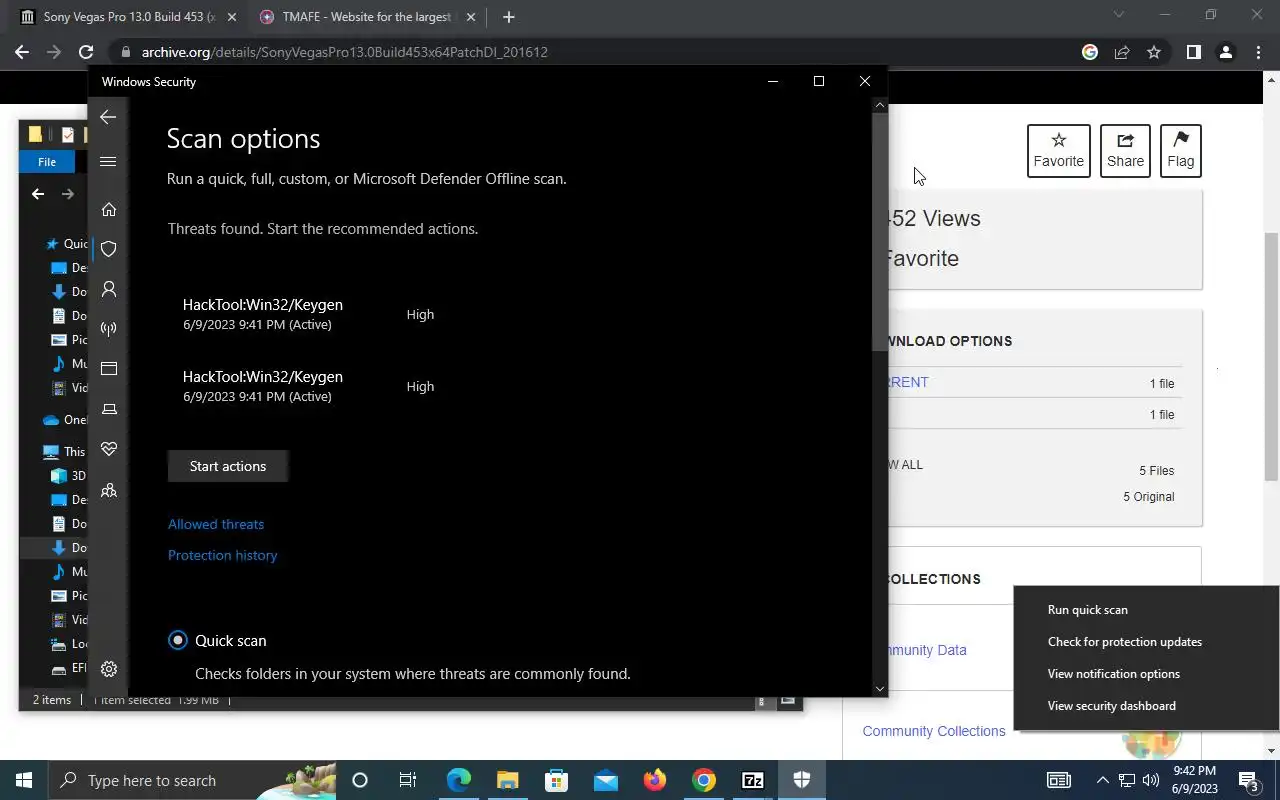Open Community Collections link
This screenshot has height=800, width=1280.
point(933,731)
